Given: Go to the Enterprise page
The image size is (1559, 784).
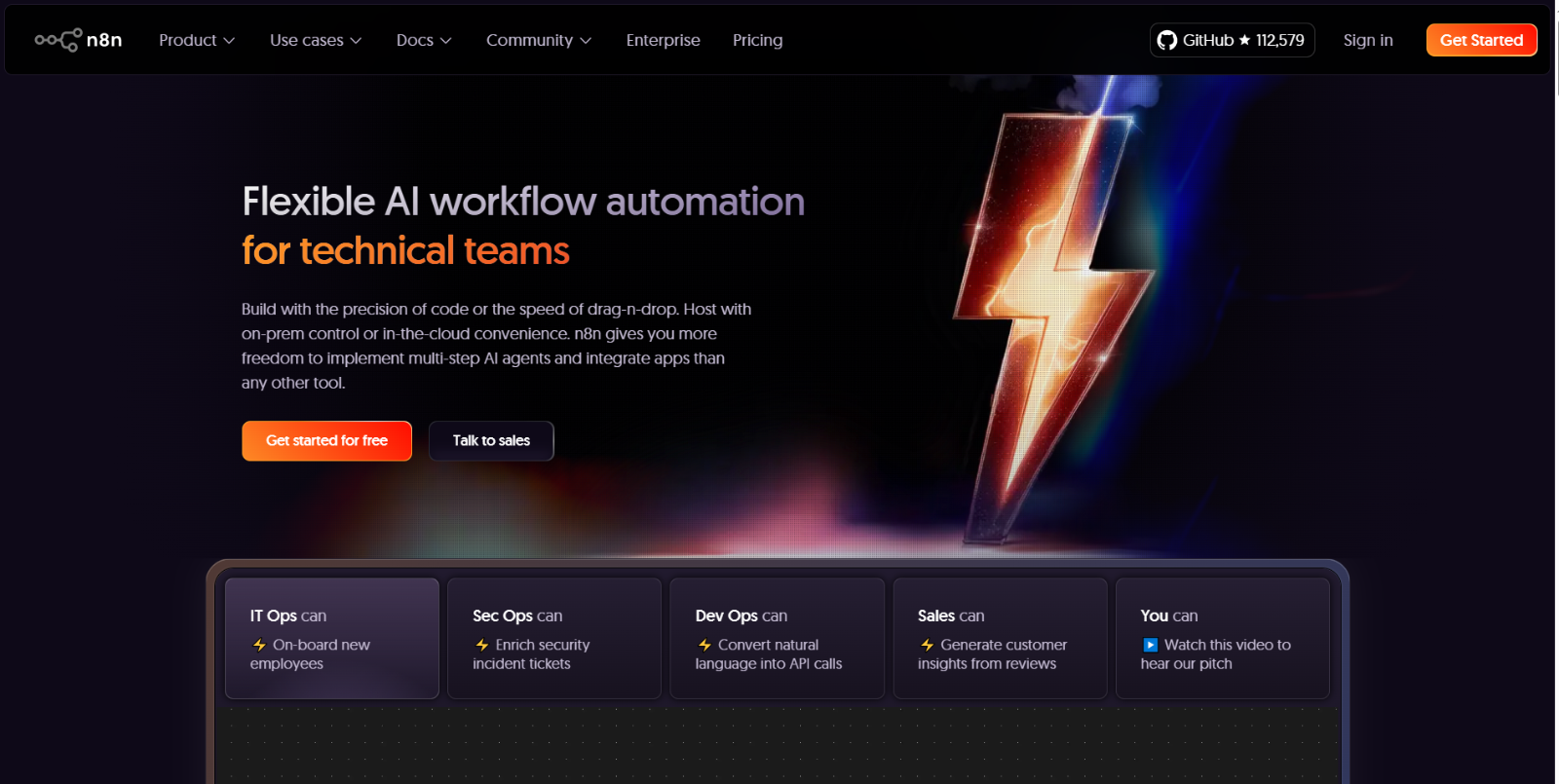Looking at the screenshot, I should point(663,40).
